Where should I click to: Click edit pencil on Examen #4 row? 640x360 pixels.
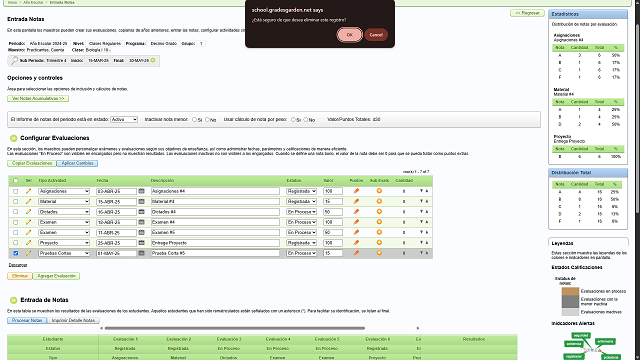tap(28, 222)
